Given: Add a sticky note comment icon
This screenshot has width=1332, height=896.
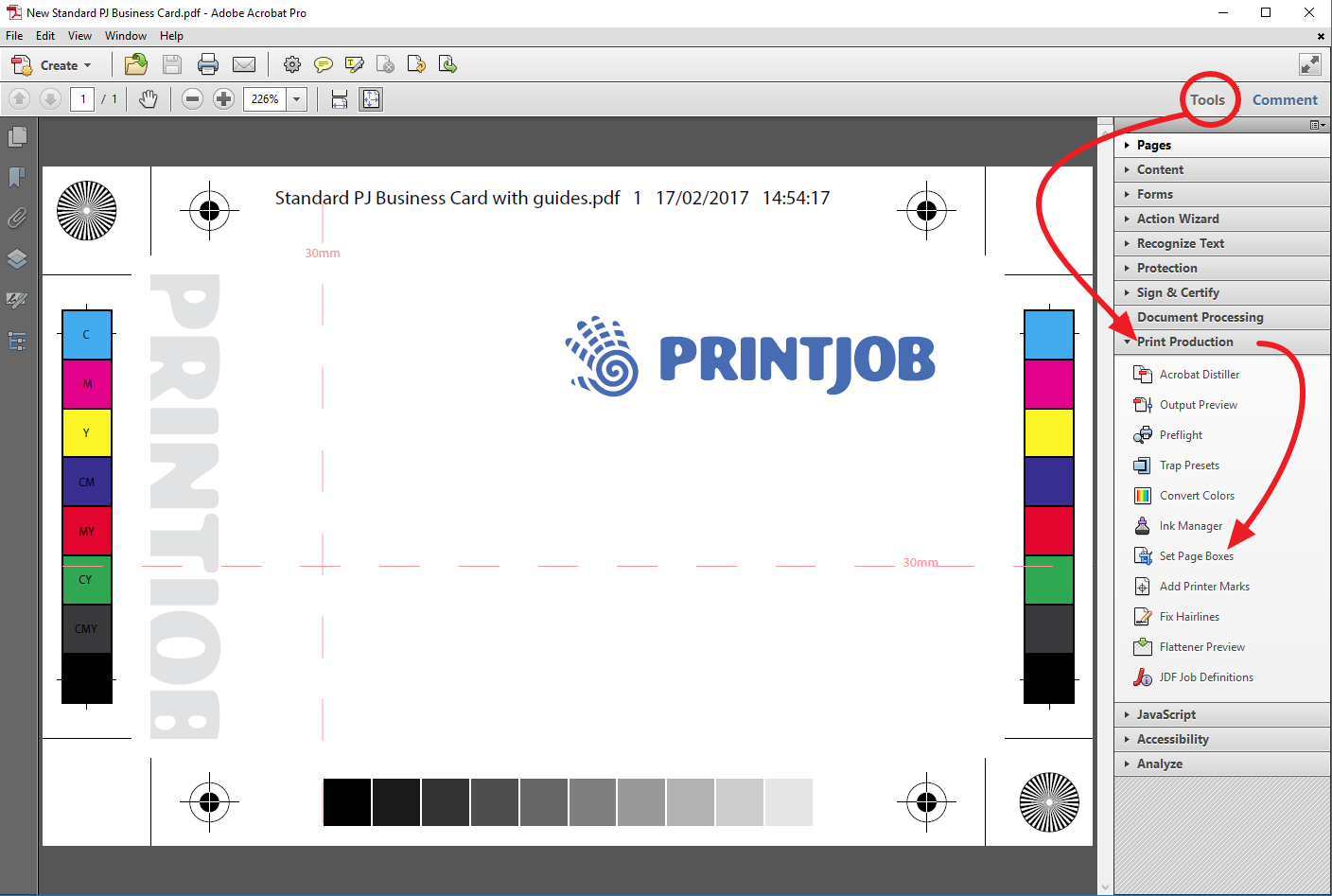Looking at the screenshot, I should (324, 64).
